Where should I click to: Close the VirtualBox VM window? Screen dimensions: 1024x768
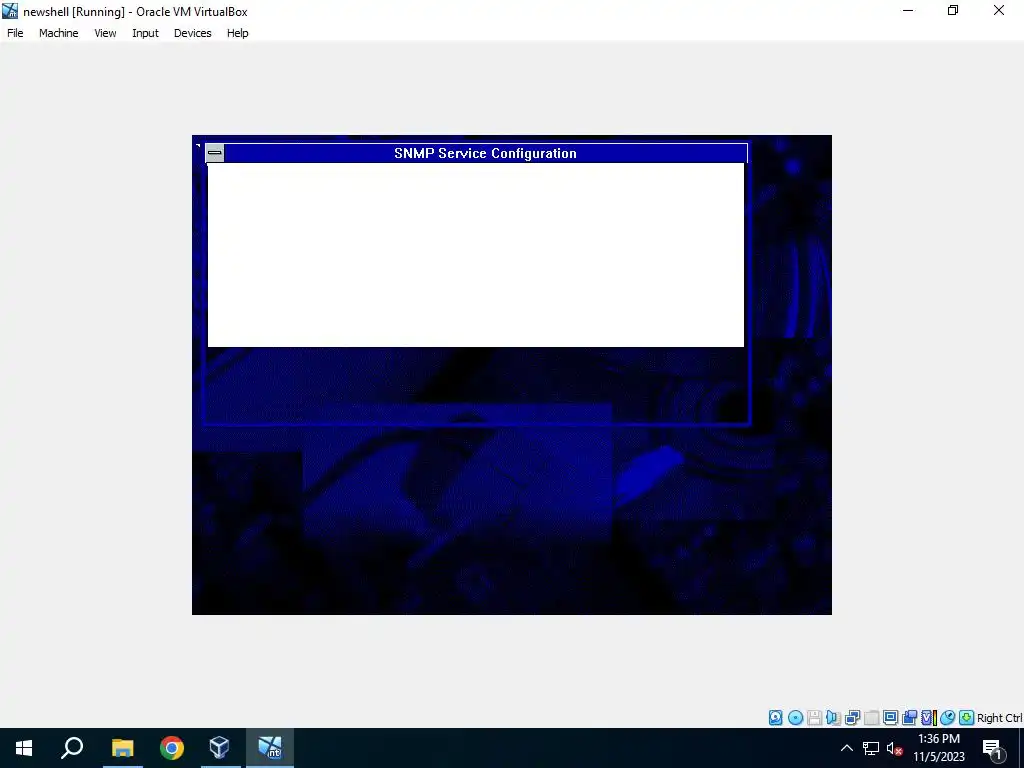tap(999, 10)
